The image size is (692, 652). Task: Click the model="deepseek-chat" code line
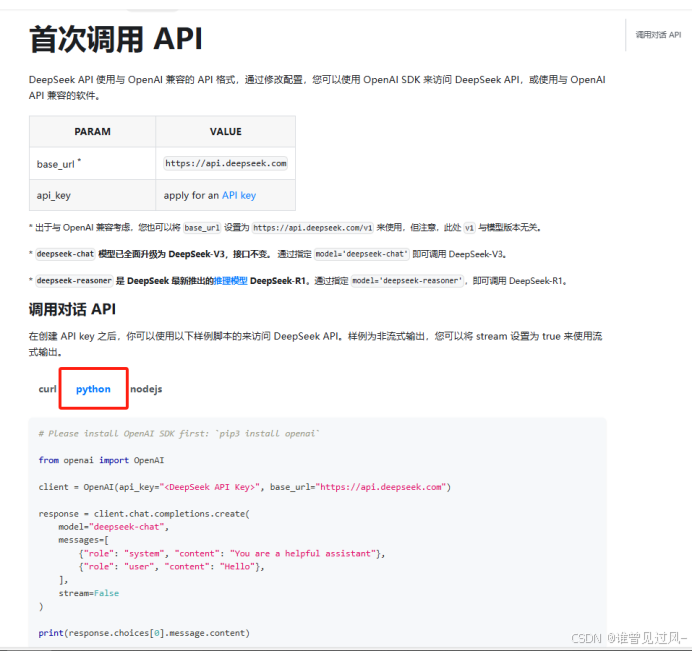(x=113, y=527)
